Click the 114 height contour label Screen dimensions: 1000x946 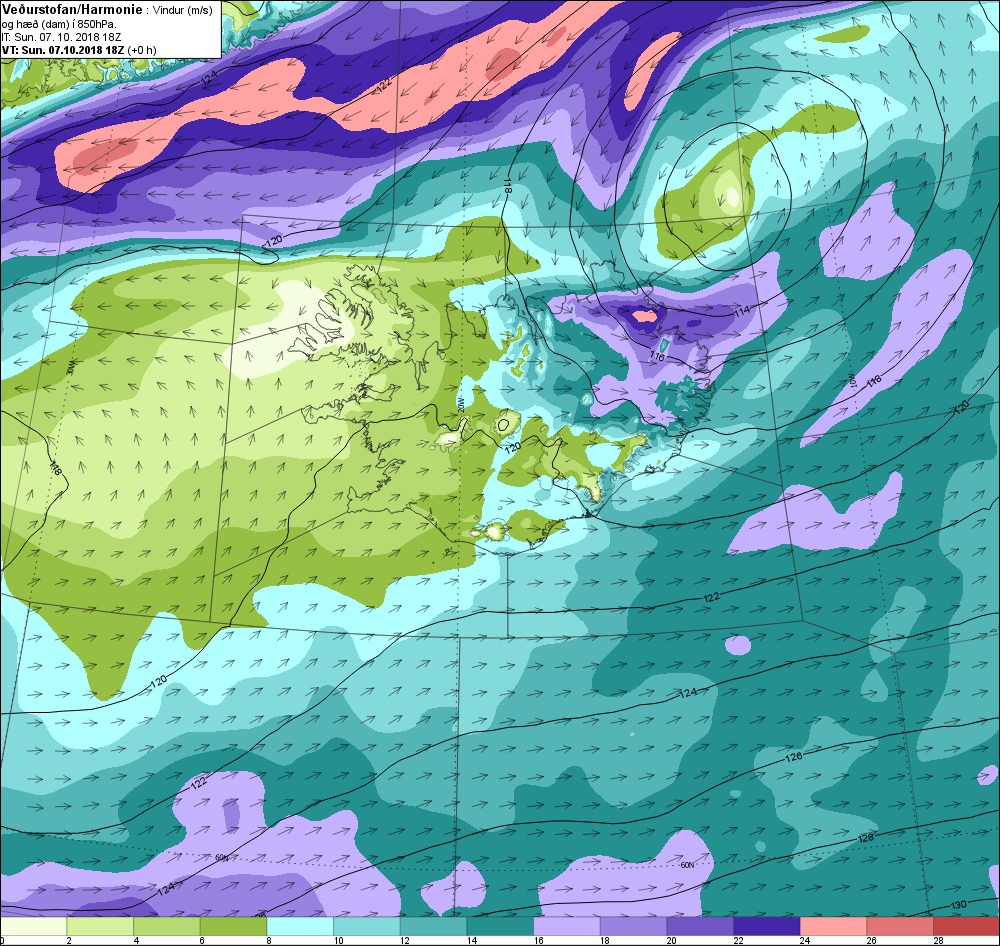[x=742, y=311]
